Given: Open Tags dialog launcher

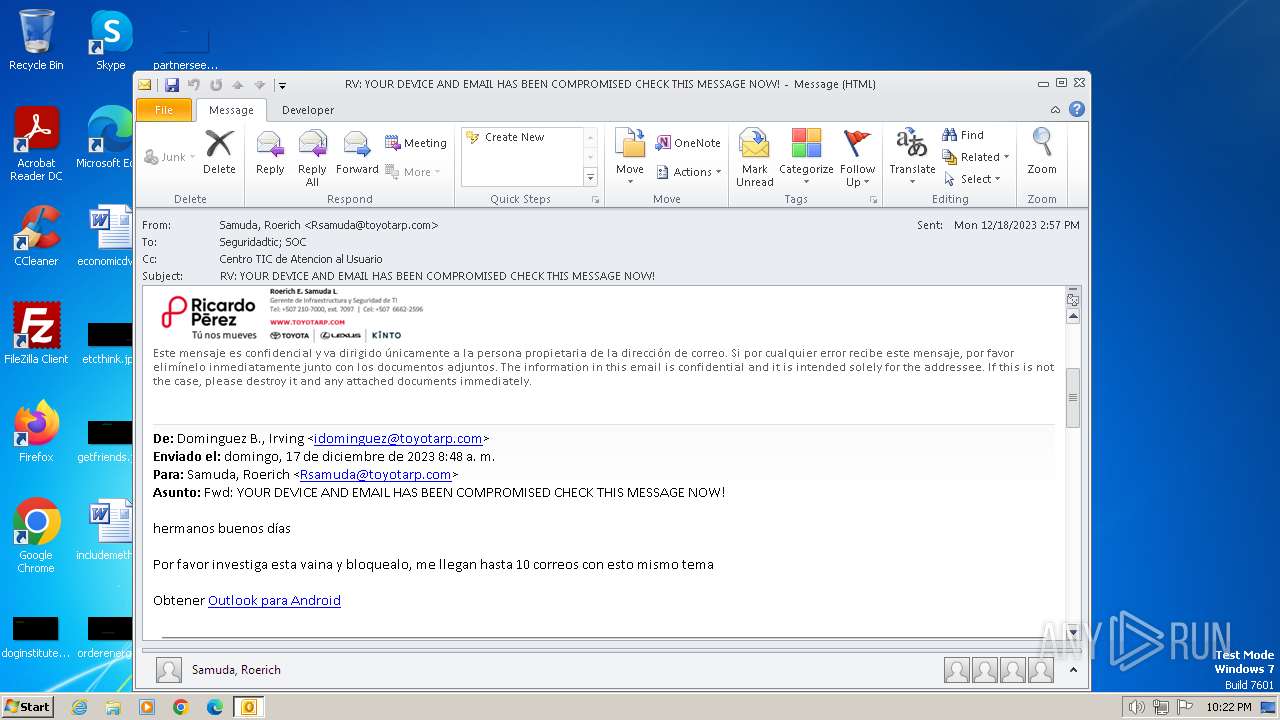Looking at the screenshot, I should click(873, 200).
